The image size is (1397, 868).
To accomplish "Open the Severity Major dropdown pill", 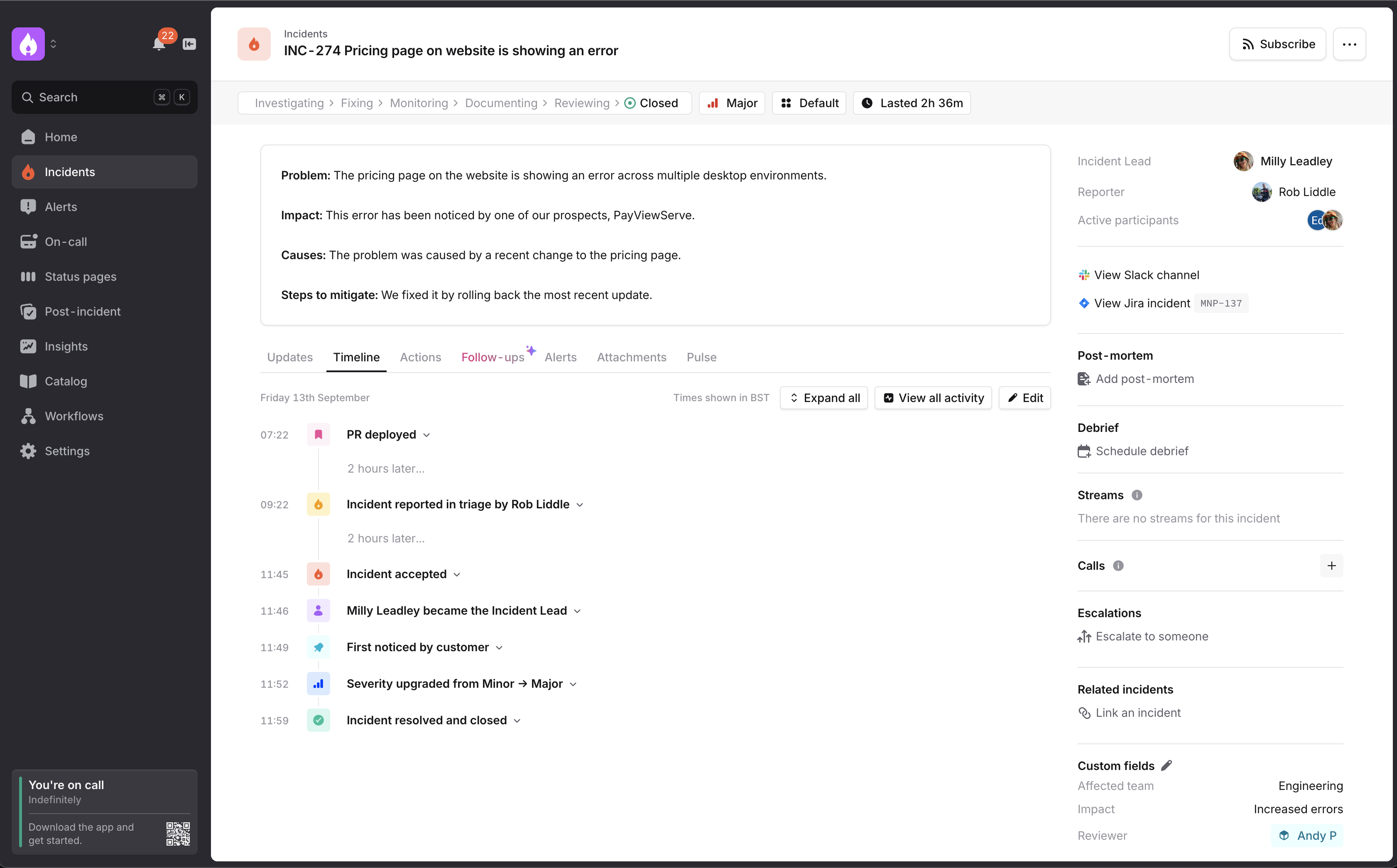I will click(732, 103).
